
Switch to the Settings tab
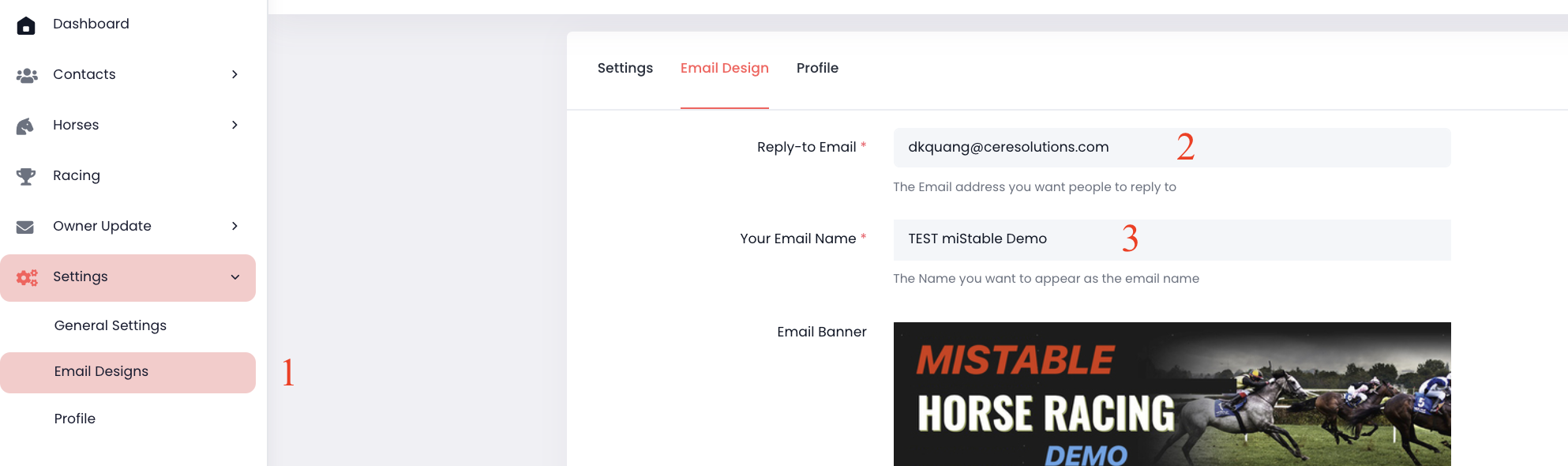[x=625, y=69]
